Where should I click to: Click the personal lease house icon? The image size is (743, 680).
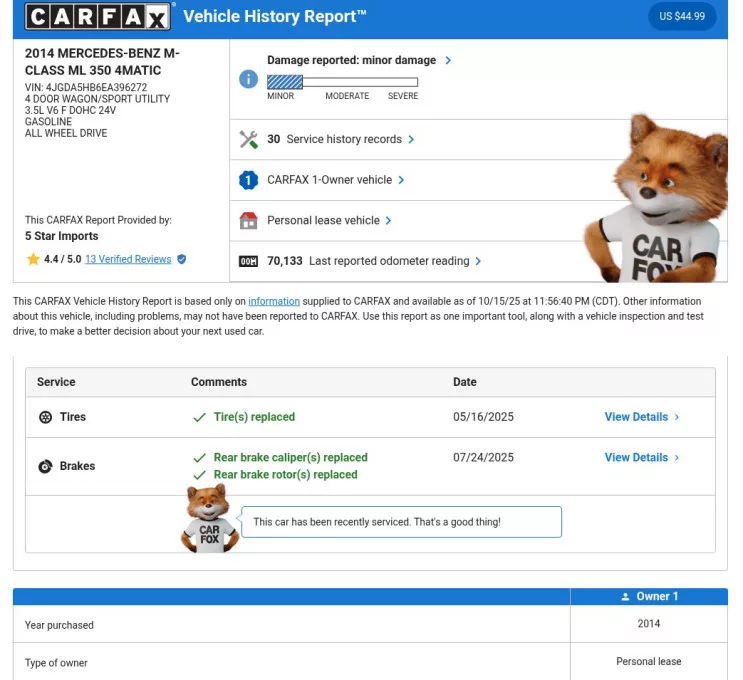click(x=249, y=221)
